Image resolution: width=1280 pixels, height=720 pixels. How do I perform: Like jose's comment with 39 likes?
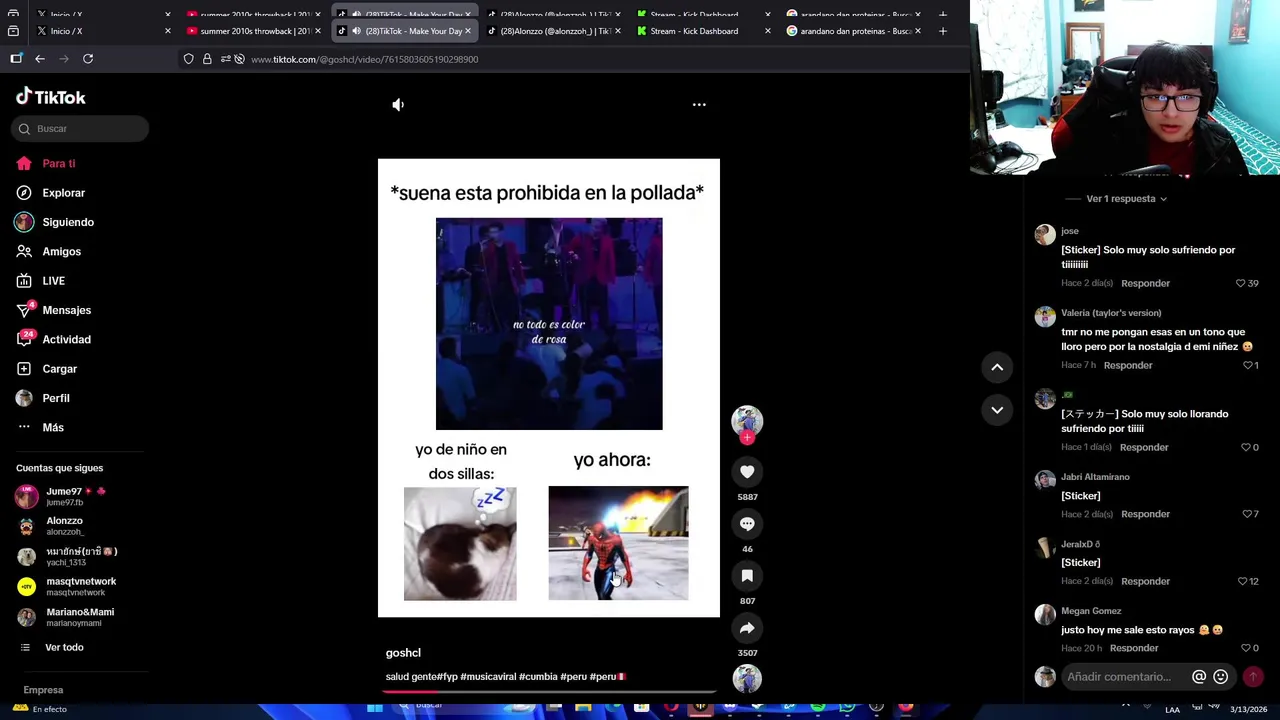coord(1241,283)
